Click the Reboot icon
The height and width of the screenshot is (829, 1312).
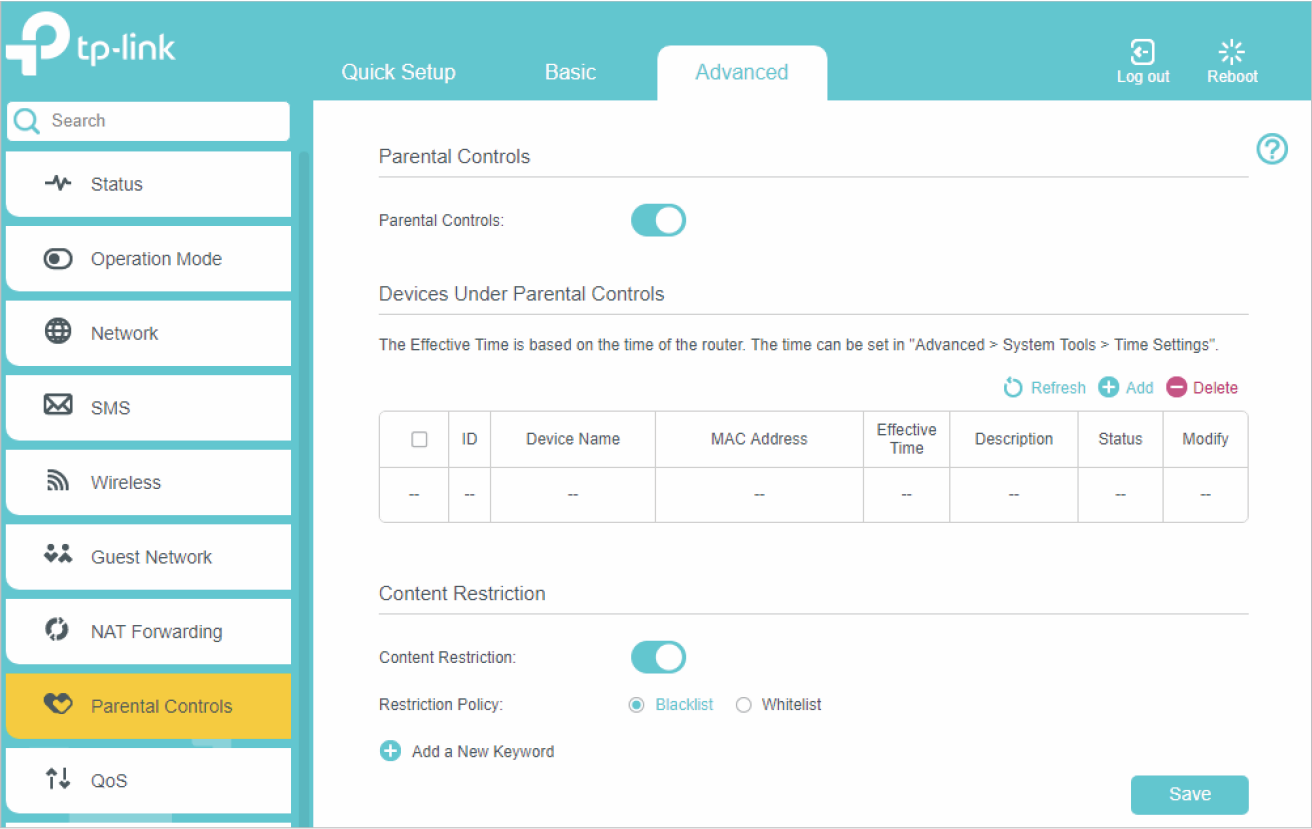point(1232,53)
